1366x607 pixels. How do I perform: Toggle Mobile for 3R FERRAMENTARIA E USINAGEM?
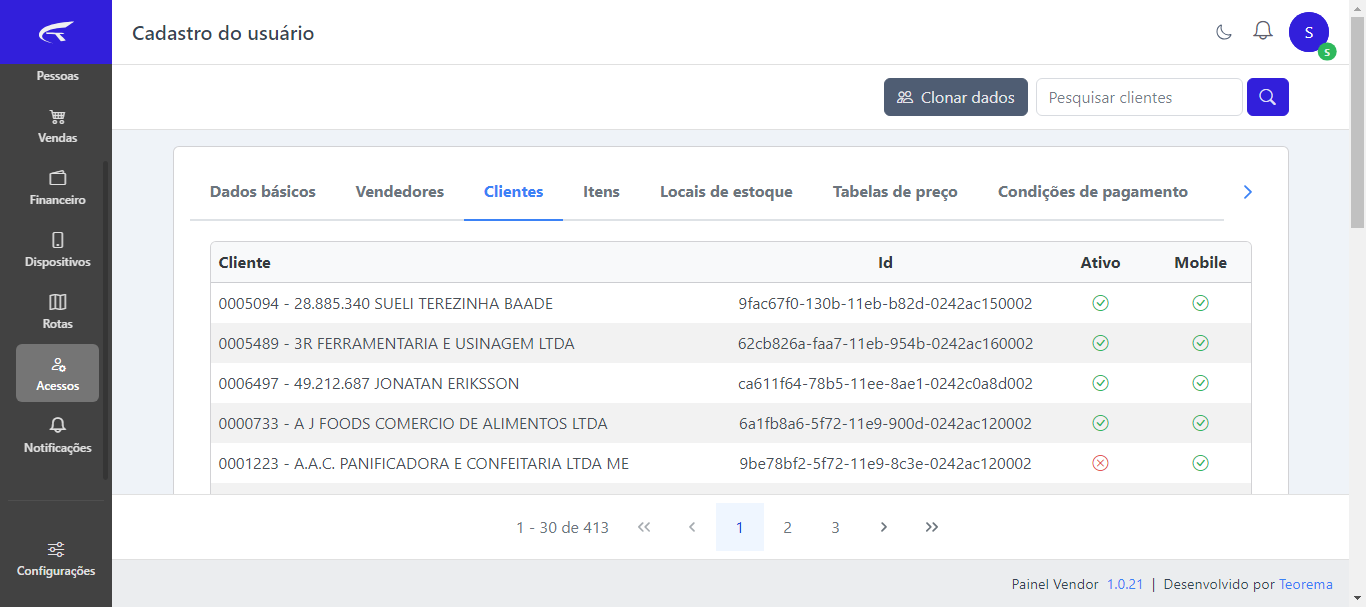[x=1201, y=343]
